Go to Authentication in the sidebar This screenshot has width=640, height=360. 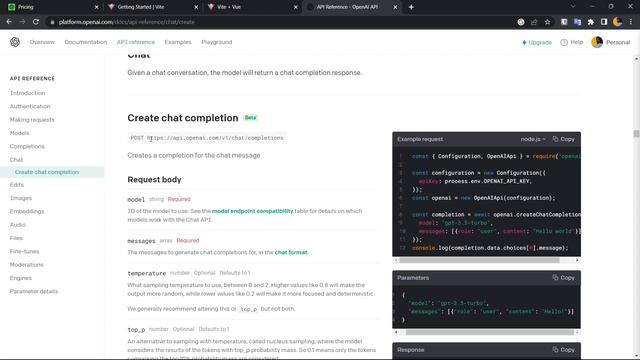[x=30, y=107]
